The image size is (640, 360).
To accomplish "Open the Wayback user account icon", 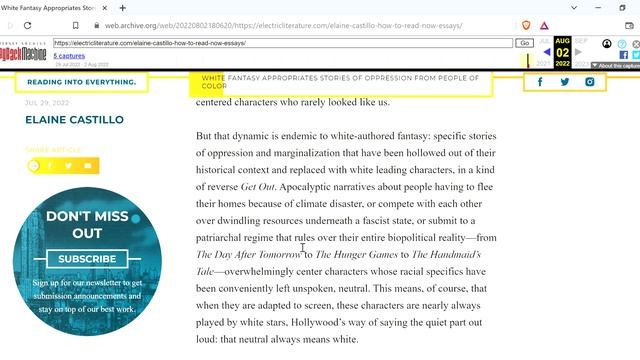I will [x=607, y=43].
